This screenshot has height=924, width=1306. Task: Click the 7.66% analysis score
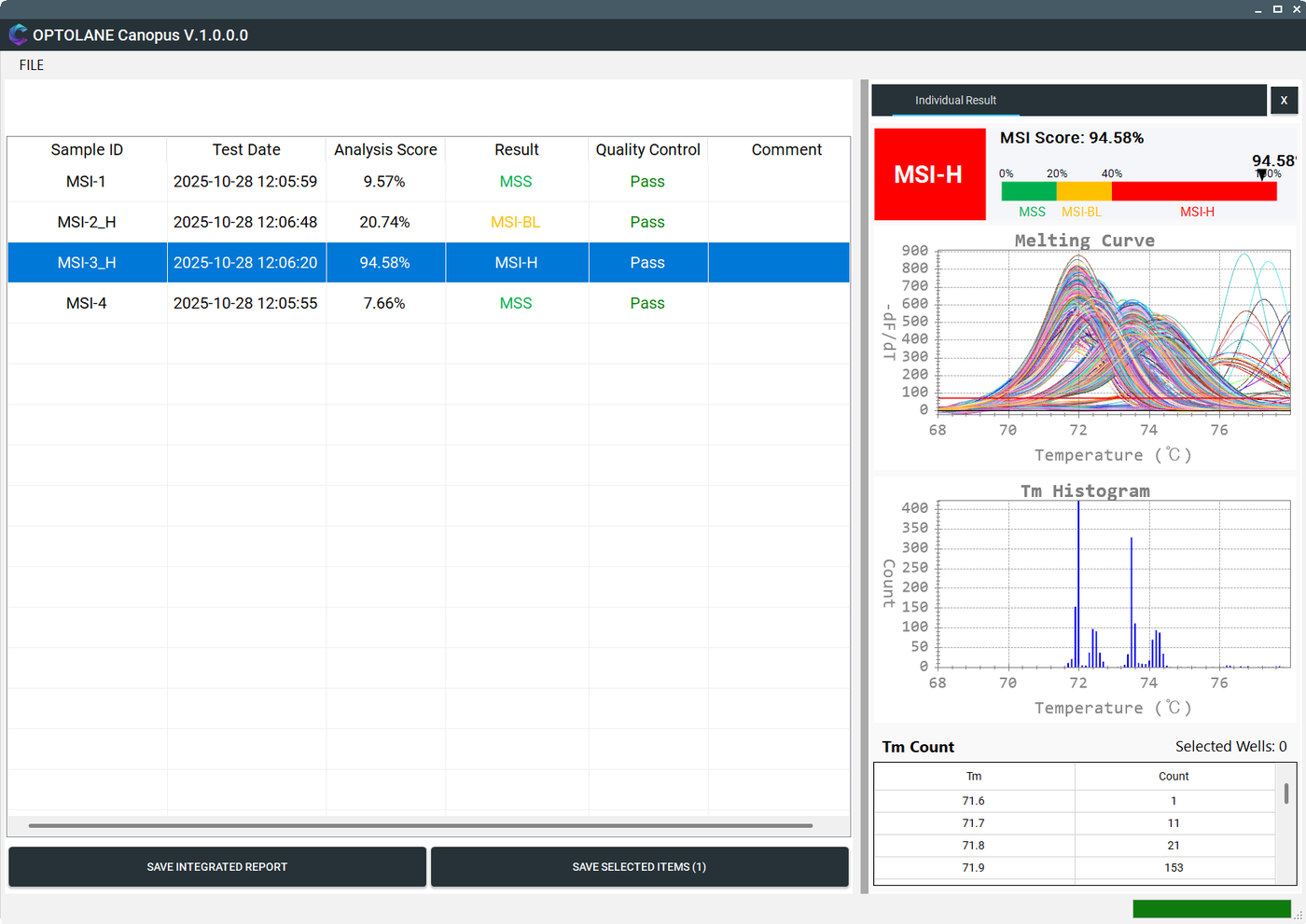click(x=384, y=303)
